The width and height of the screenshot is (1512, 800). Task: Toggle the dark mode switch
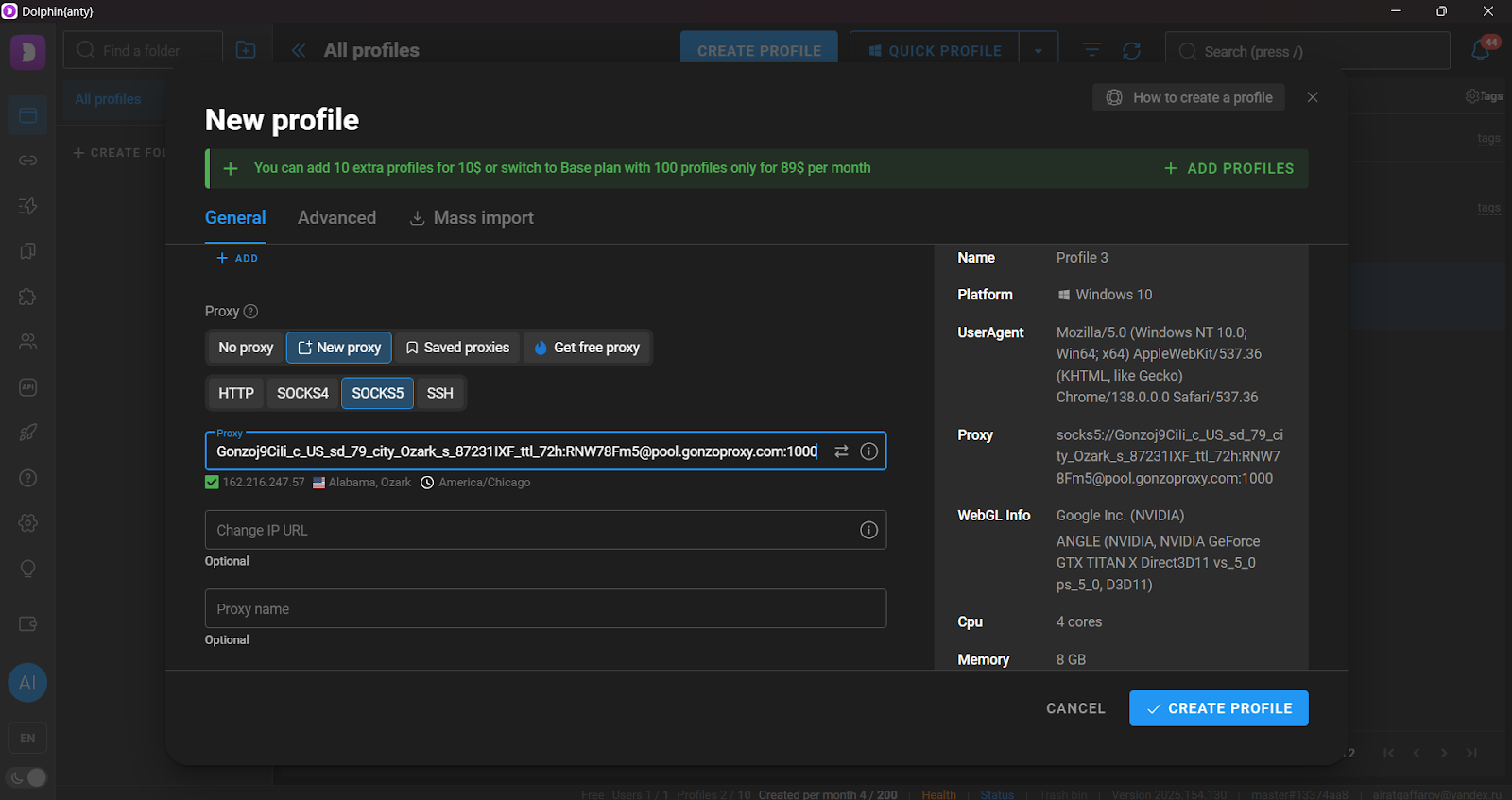27,777
